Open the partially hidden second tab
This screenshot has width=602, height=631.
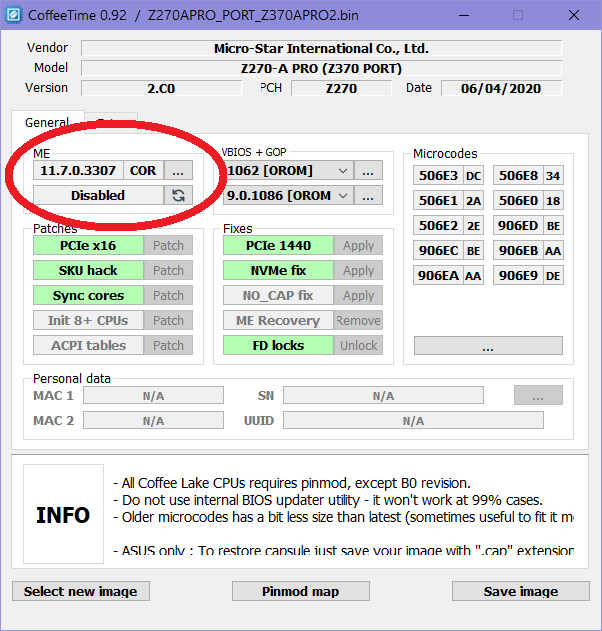111,120
